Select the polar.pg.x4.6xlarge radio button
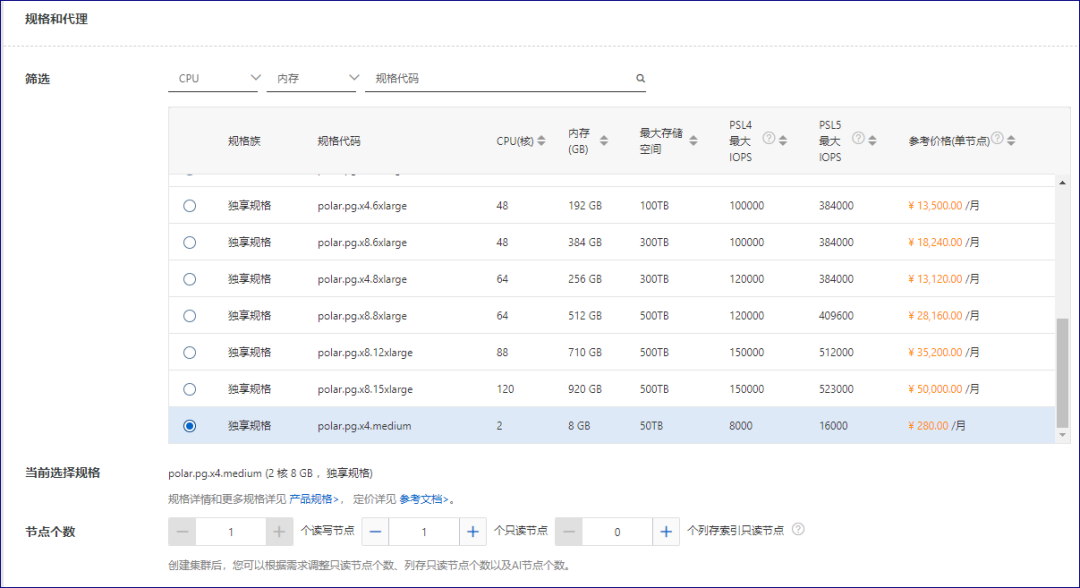1080x588 pixels. coord(190,205)
